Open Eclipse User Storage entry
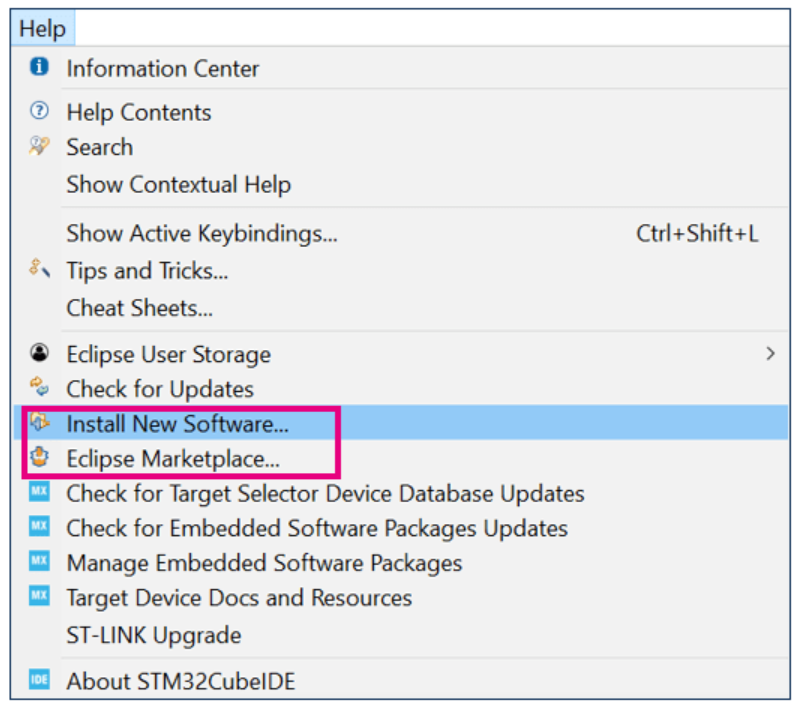This screenshot has width=802, height=708. 169,355
